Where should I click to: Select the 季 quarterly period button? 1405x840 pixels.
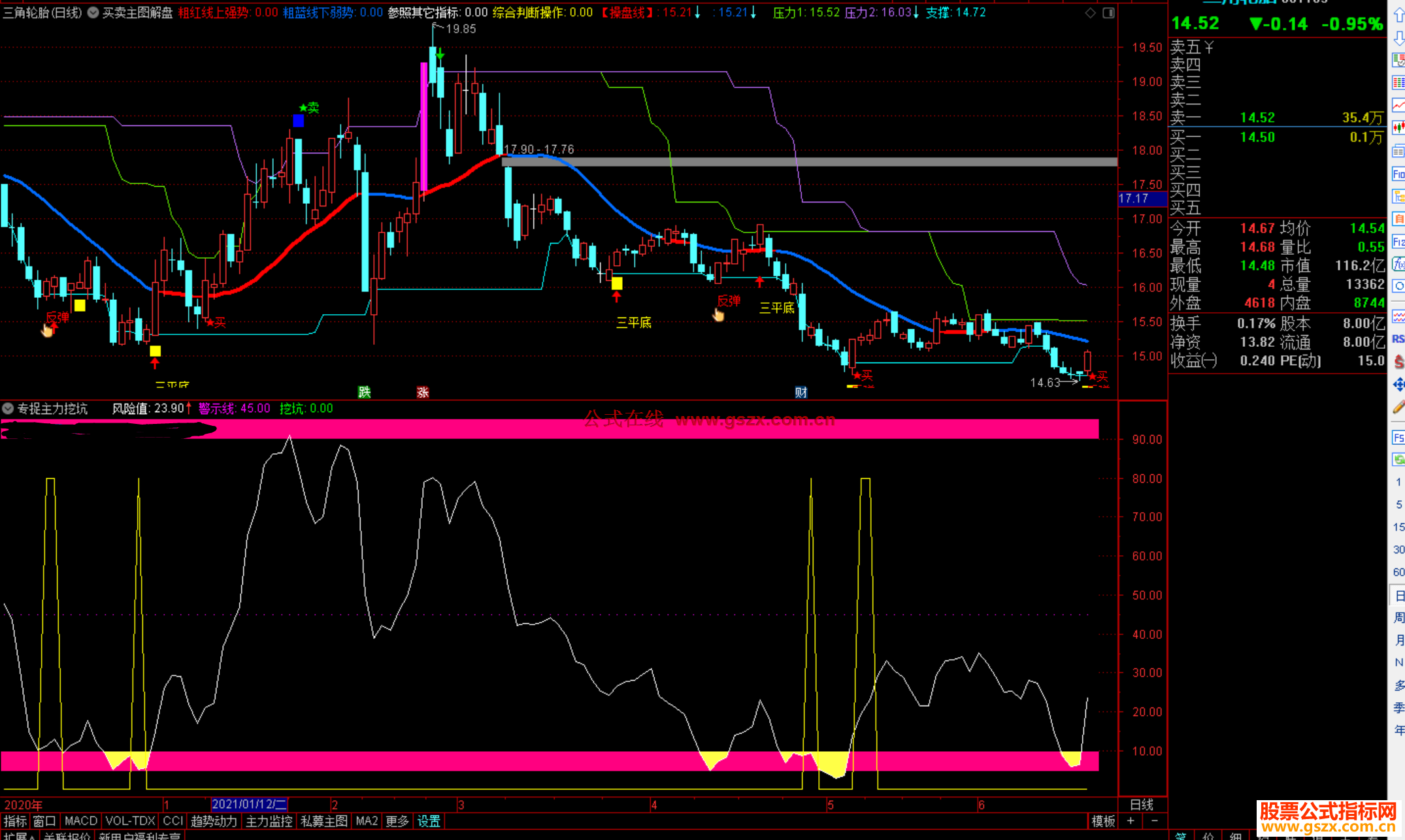click(1398, 707)
